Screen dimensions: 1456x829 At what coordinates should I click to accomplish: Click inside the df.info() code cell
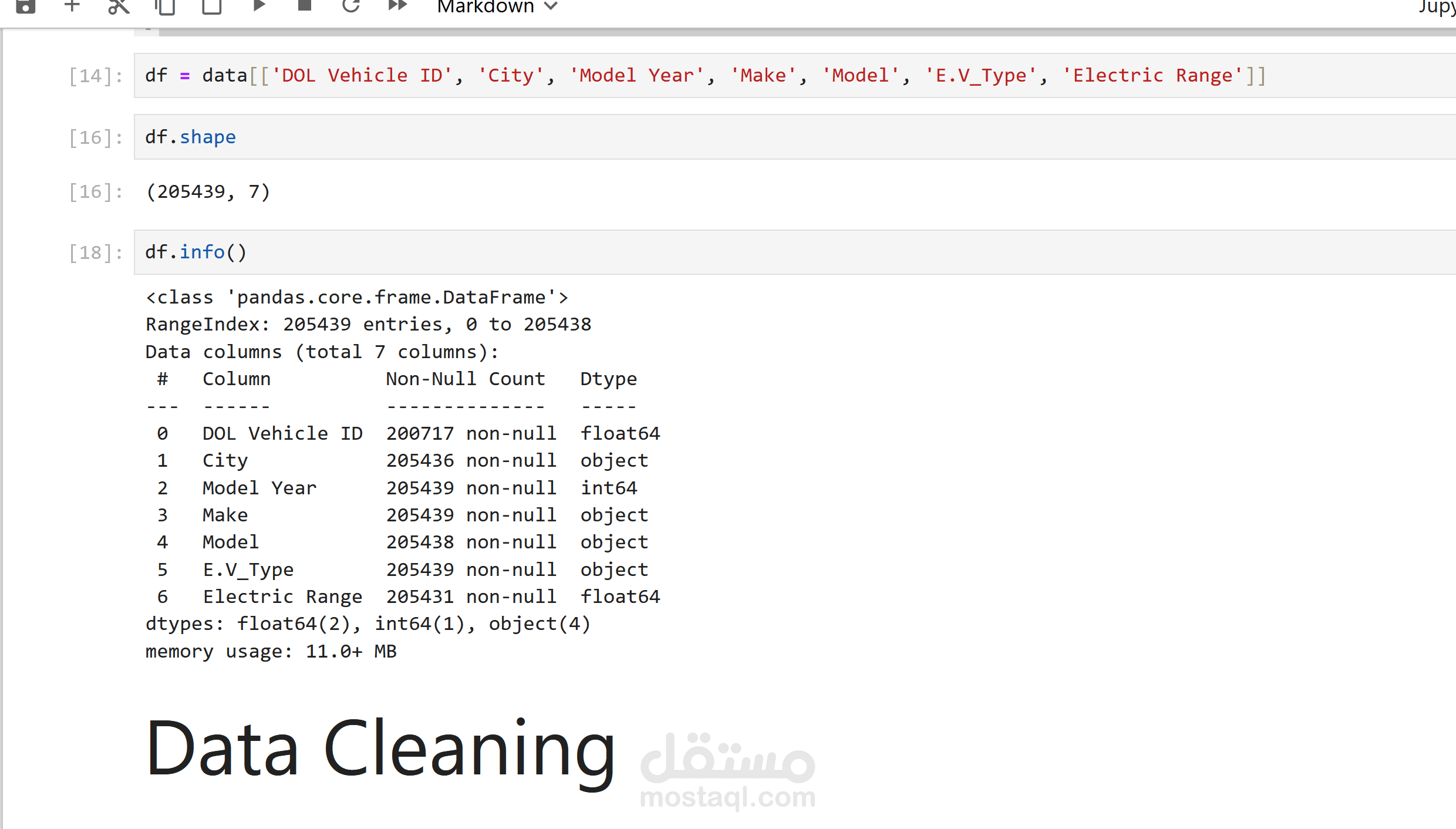[x=763, y=252]
